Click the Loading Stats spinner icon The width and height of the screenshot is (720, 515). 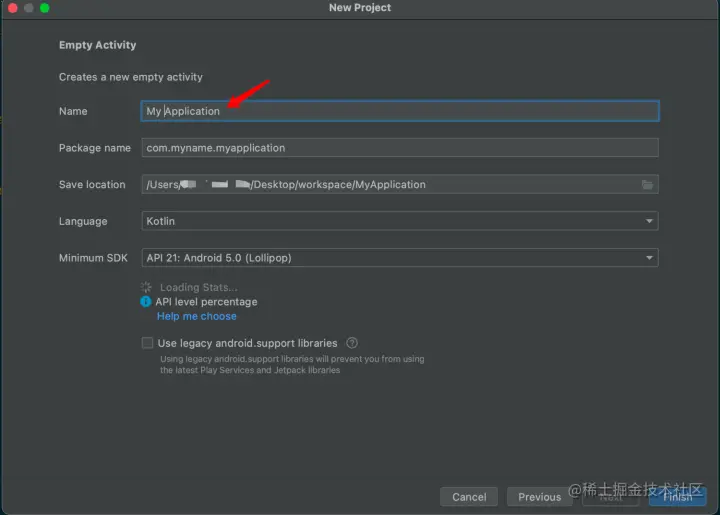coord(147,287)
